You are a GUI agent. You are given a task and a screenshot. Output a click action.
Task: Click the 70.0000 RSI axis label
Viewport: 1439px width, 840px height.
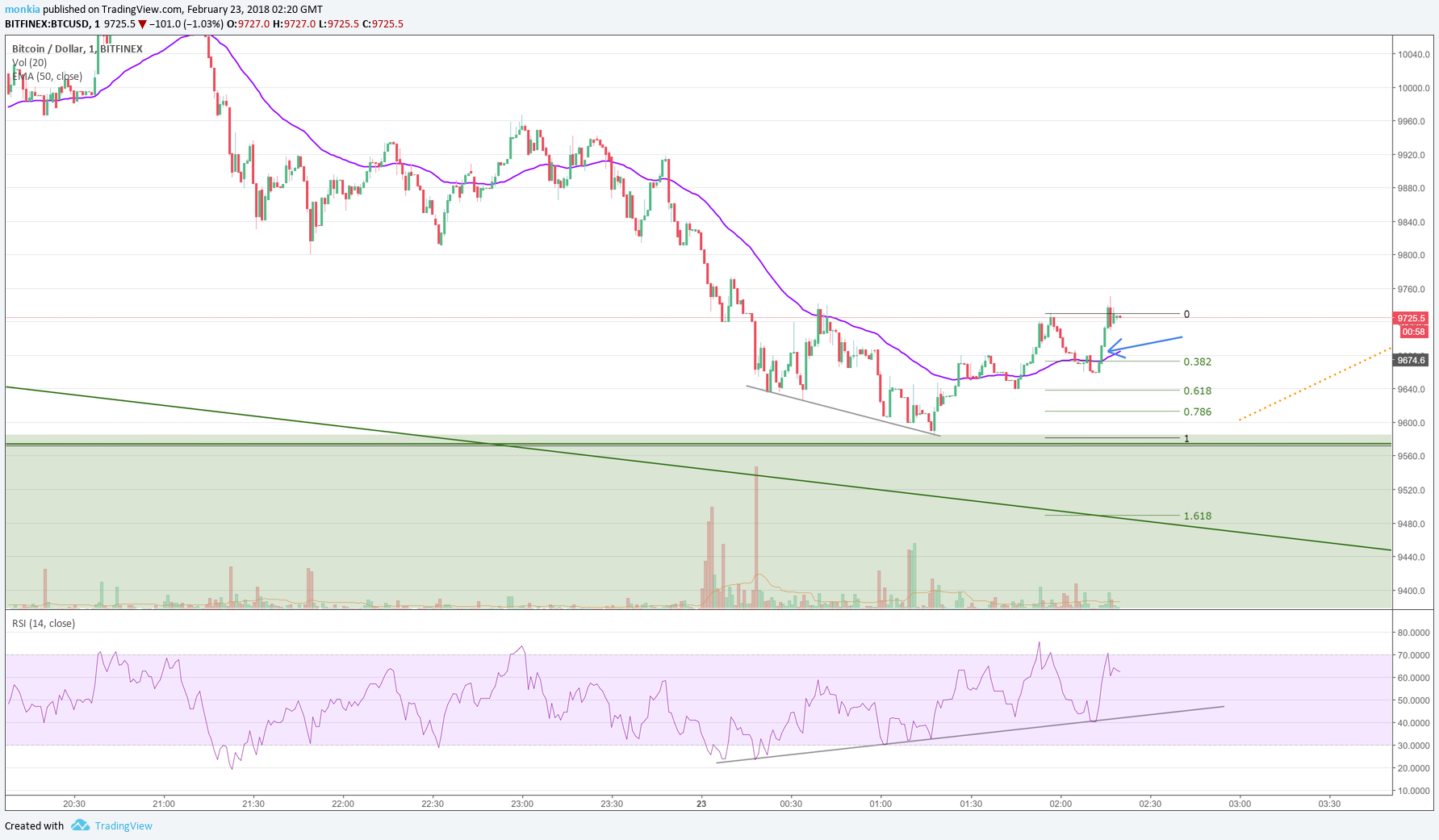pos(1414,655)
